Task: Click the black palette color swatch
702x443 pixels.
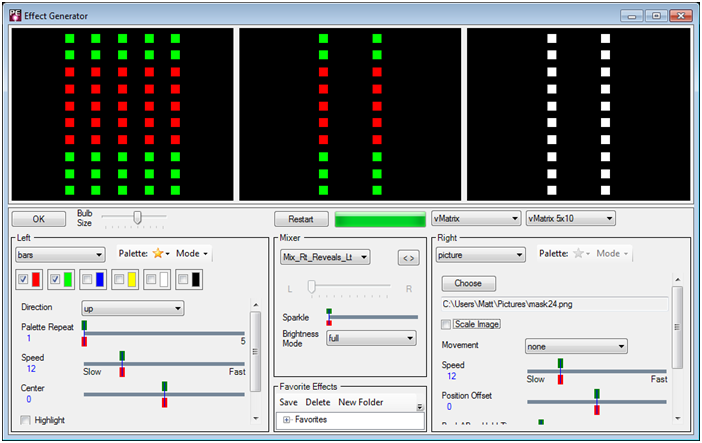Action: (x=196, y=280)
